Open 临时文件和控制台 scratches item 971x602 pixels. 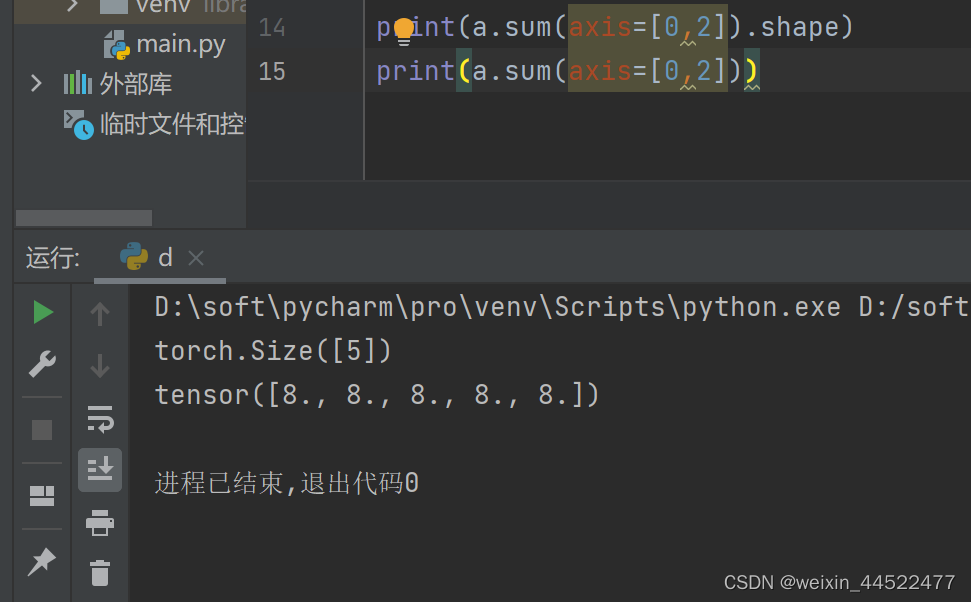tap(173, 124)
